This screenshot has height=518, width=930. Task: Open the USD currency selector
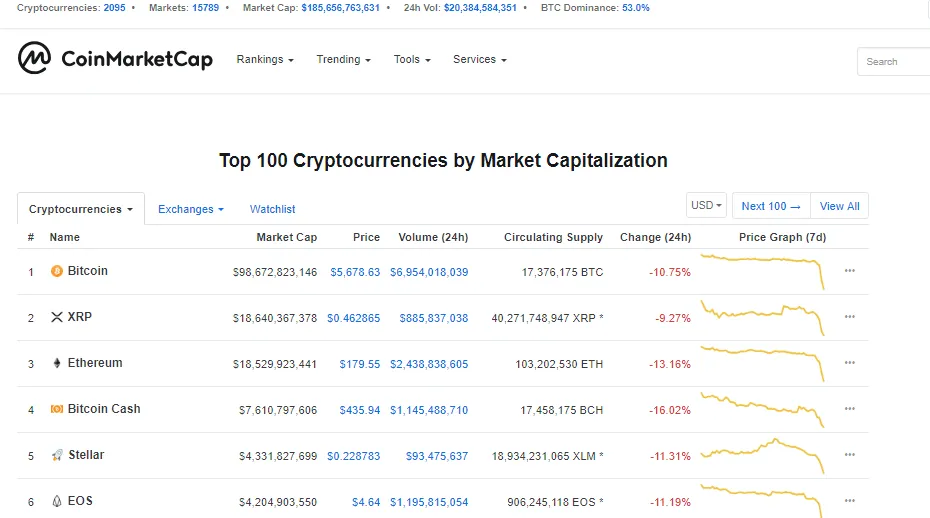(706, 205)
